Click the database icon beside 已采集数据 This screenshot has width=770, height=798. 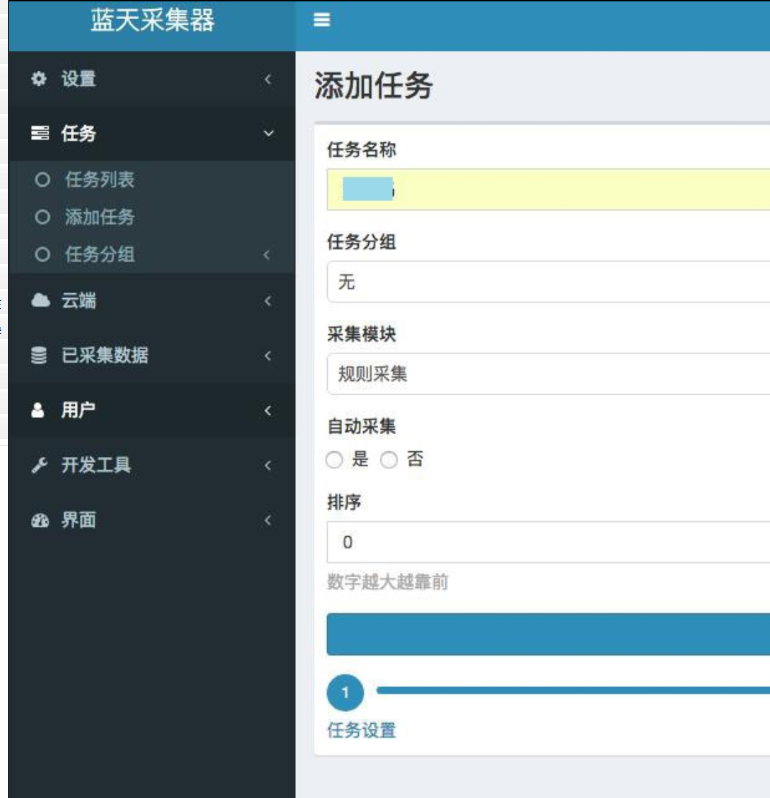point(39,356)
